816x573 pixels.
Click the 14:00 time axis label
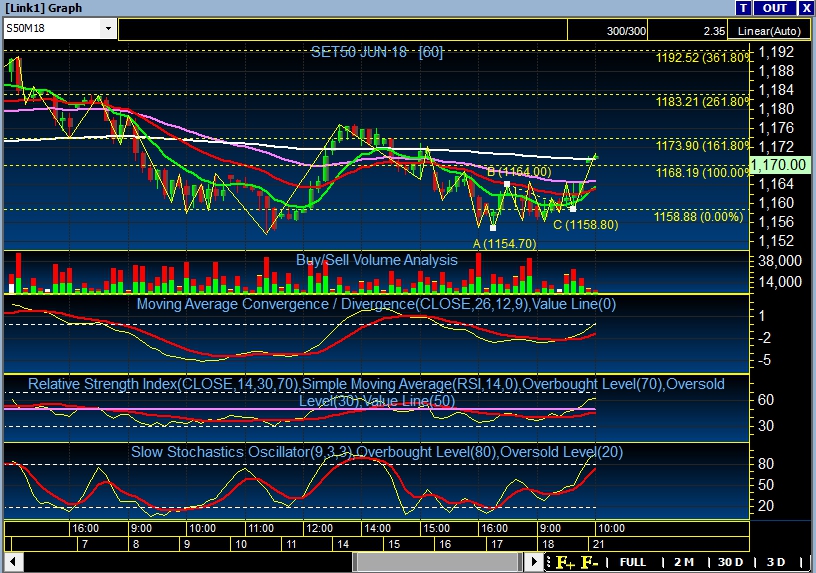click(x=377, y=528)
